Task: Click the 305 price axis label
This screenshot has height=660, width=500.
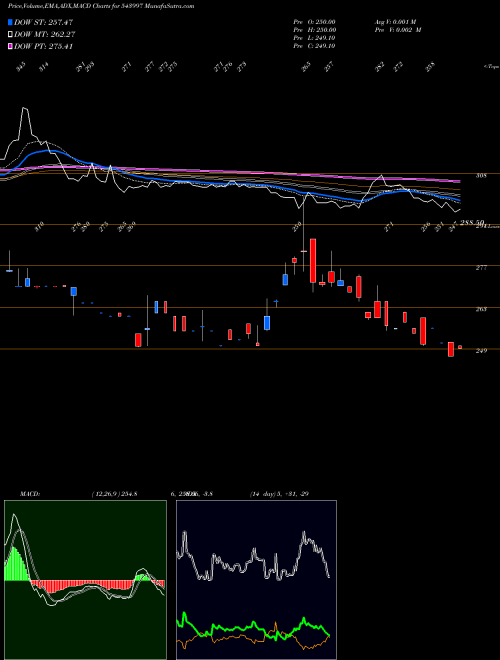Action: pos(481,176)
